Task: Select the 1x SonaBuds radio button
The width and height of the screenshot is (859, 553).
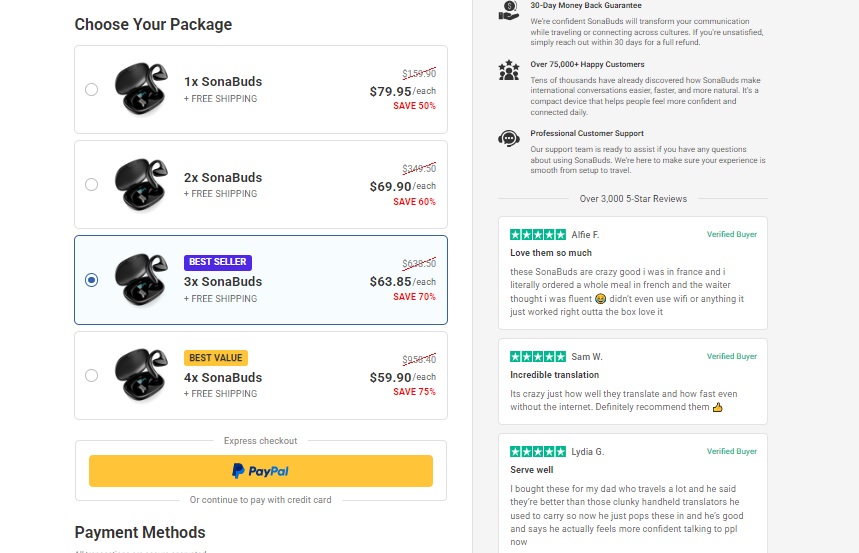Action: [x=92, y=89]
